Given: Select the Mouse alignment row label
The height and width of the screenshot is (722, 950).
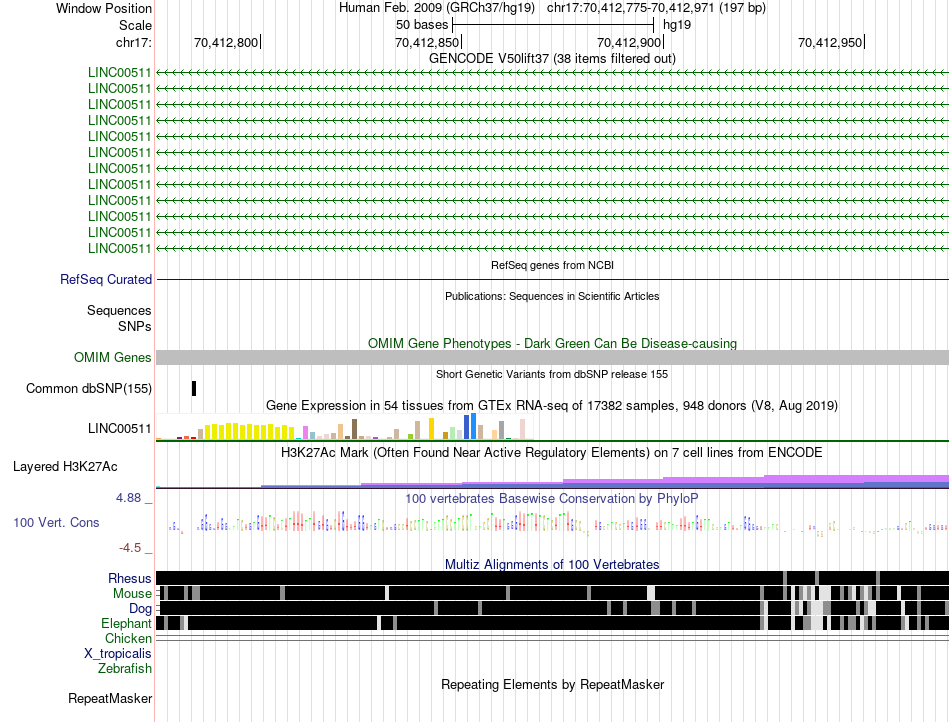Looking at the screenshot, I should (x=132, y=594).
